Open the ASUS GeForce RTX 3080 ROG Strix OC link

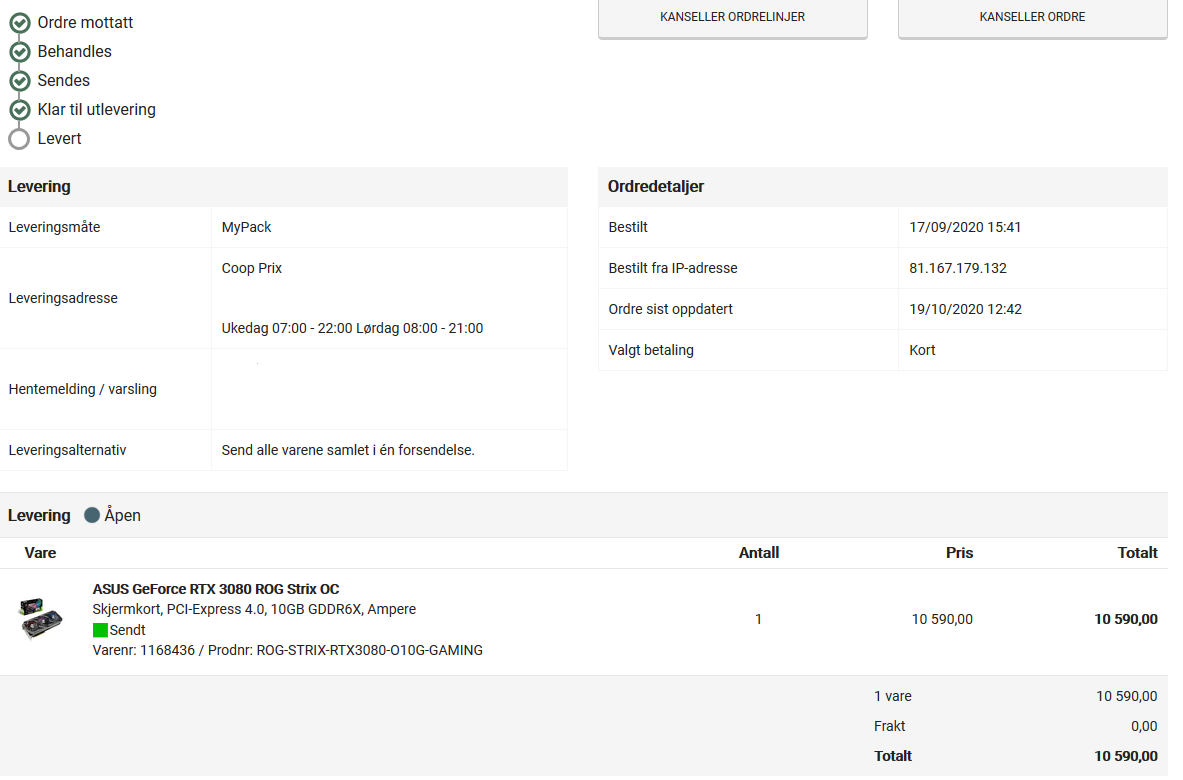tap(216, 589)
